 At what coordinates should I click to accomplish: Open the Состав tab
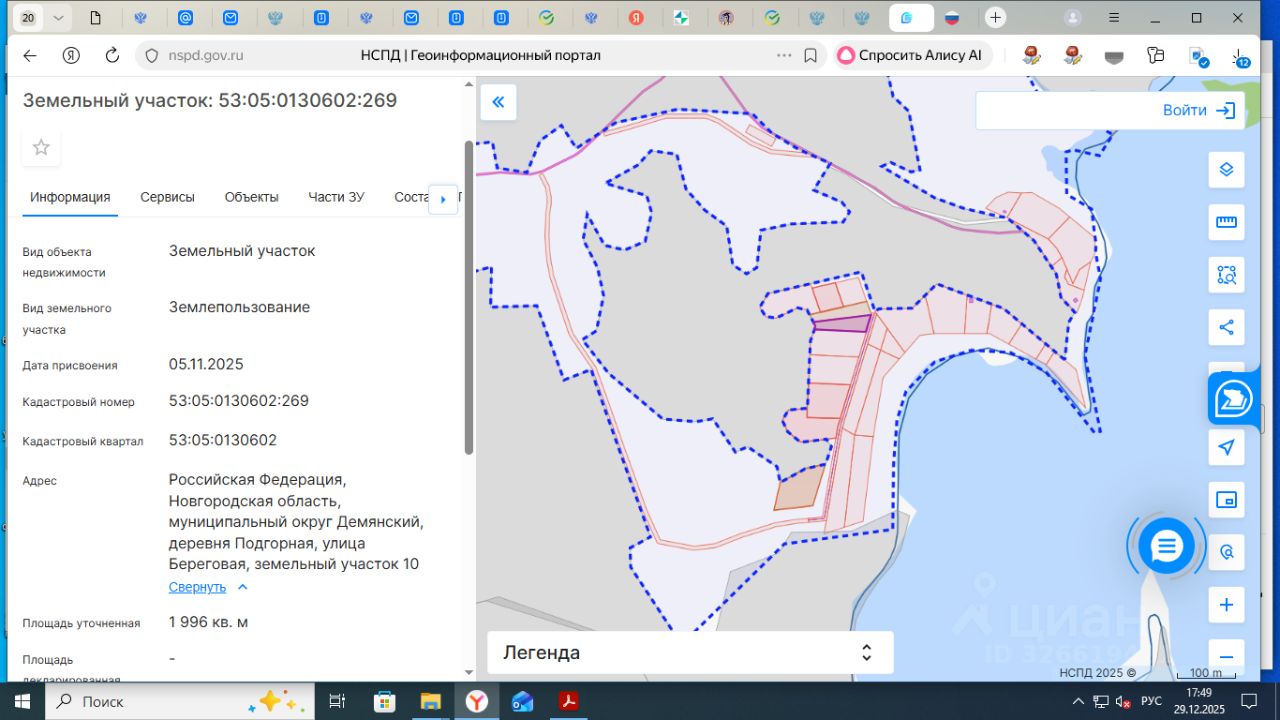(412, 197)
